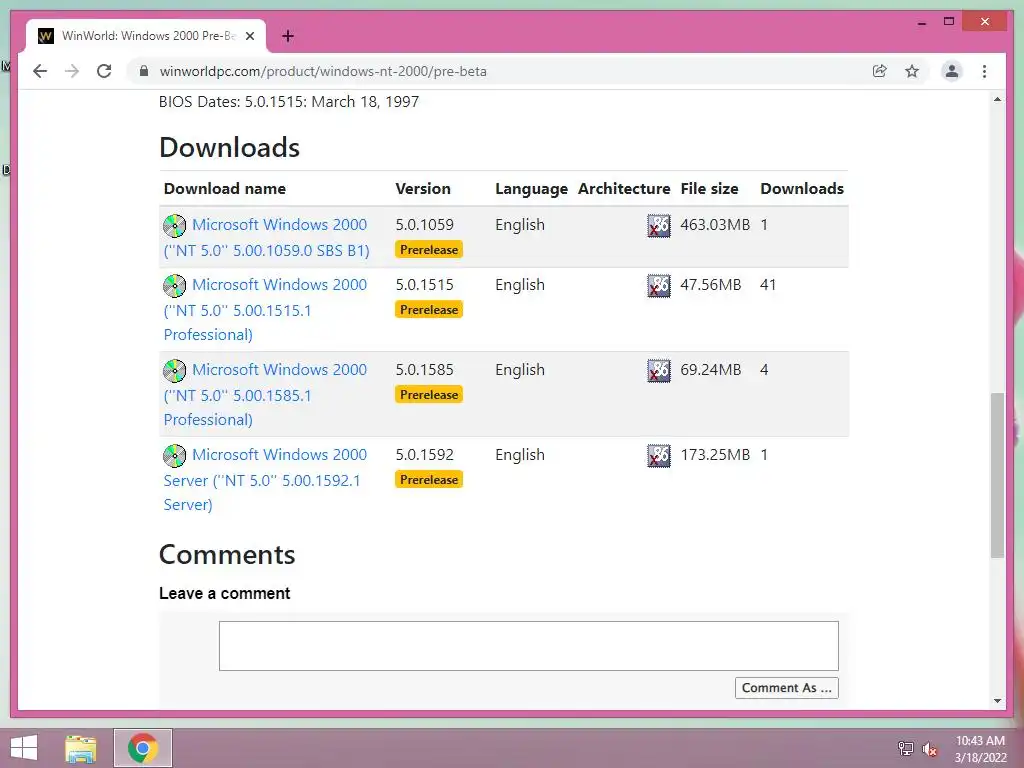The width and height of the screenshot is (1024, 768).
Task: Share this page using the share icon
Action: coord(880,71)
